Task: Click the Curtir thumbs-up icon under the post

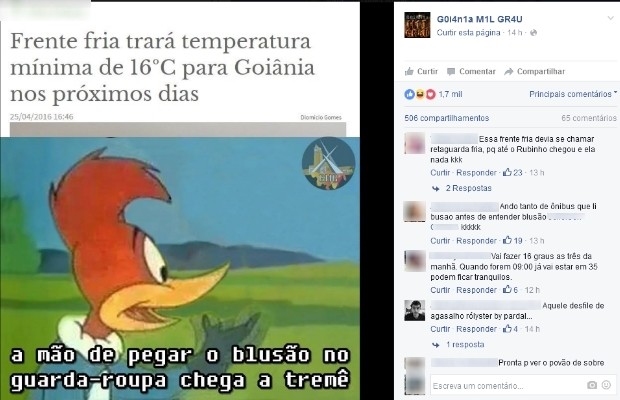Action: point(409,72)
